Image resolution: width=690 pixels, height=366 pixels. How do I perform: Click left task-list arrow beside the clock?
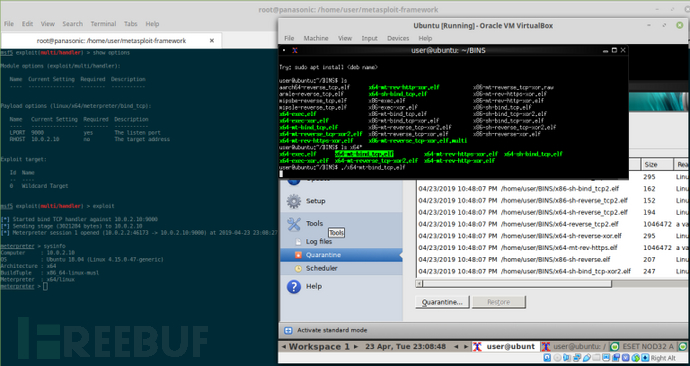tap(456, 347)
